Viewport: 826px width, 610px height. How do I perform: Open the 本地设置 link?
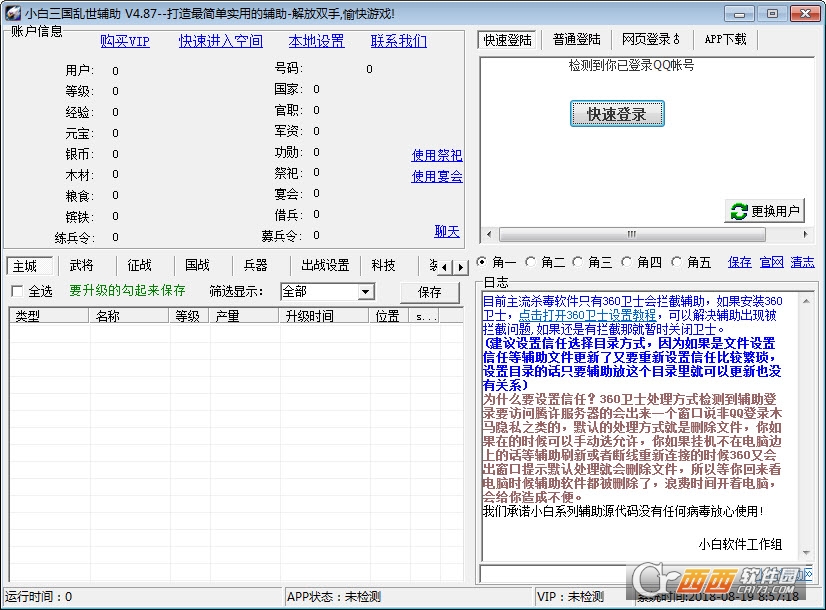tap(317, 41)
